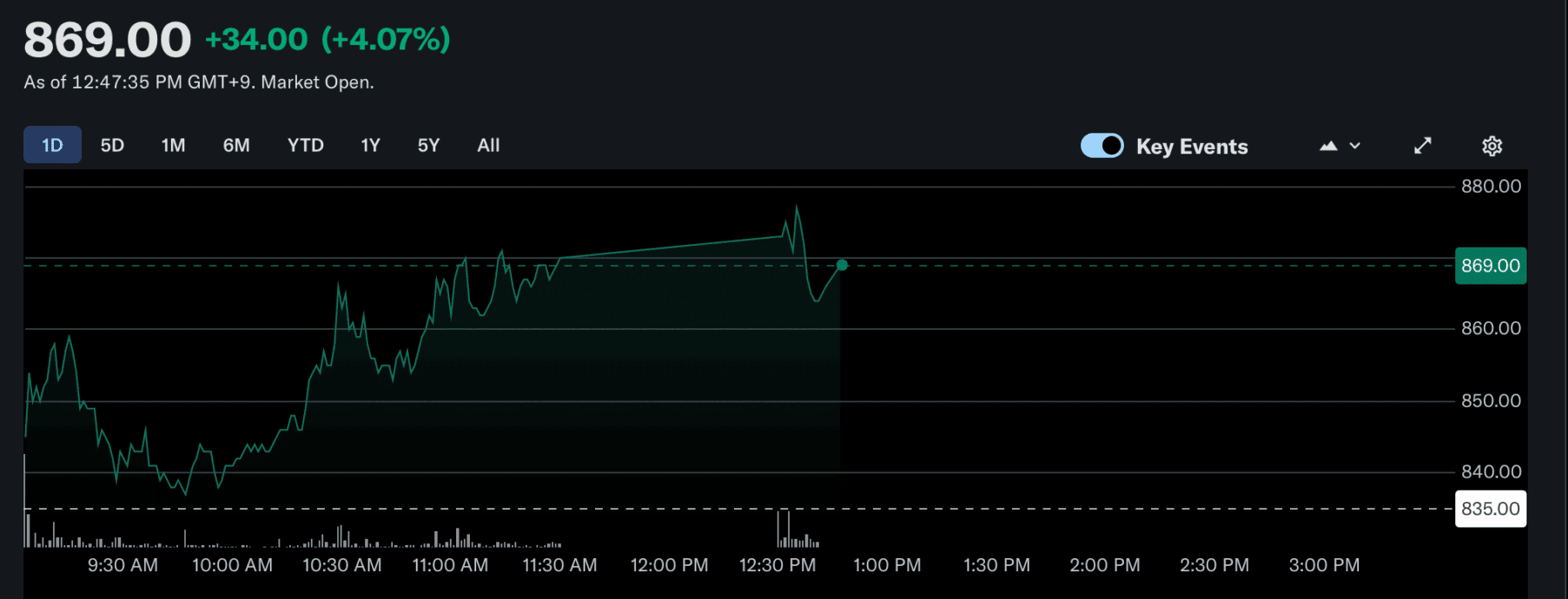The height and width of the screenshot is (599, 1568).
Task: Switch to 5D time range
Action: pos(112,145)
